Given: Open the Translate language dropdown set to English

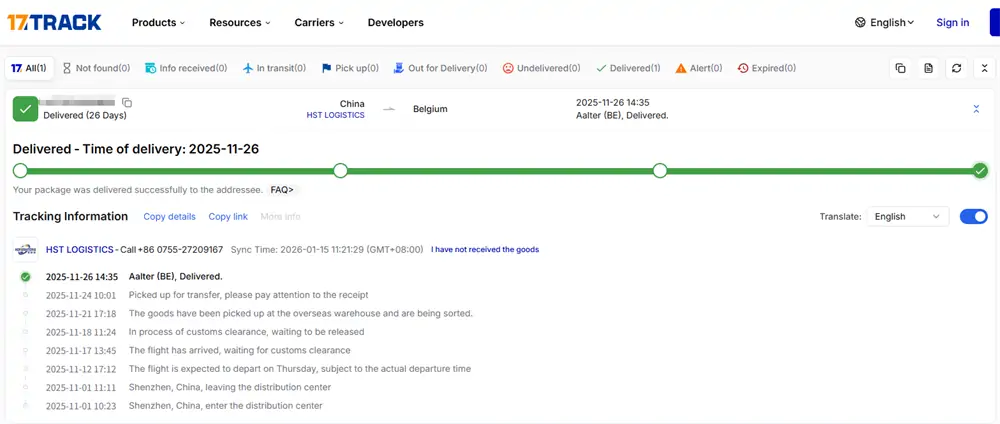Looking at the screenshot, I should pos(907,216).
